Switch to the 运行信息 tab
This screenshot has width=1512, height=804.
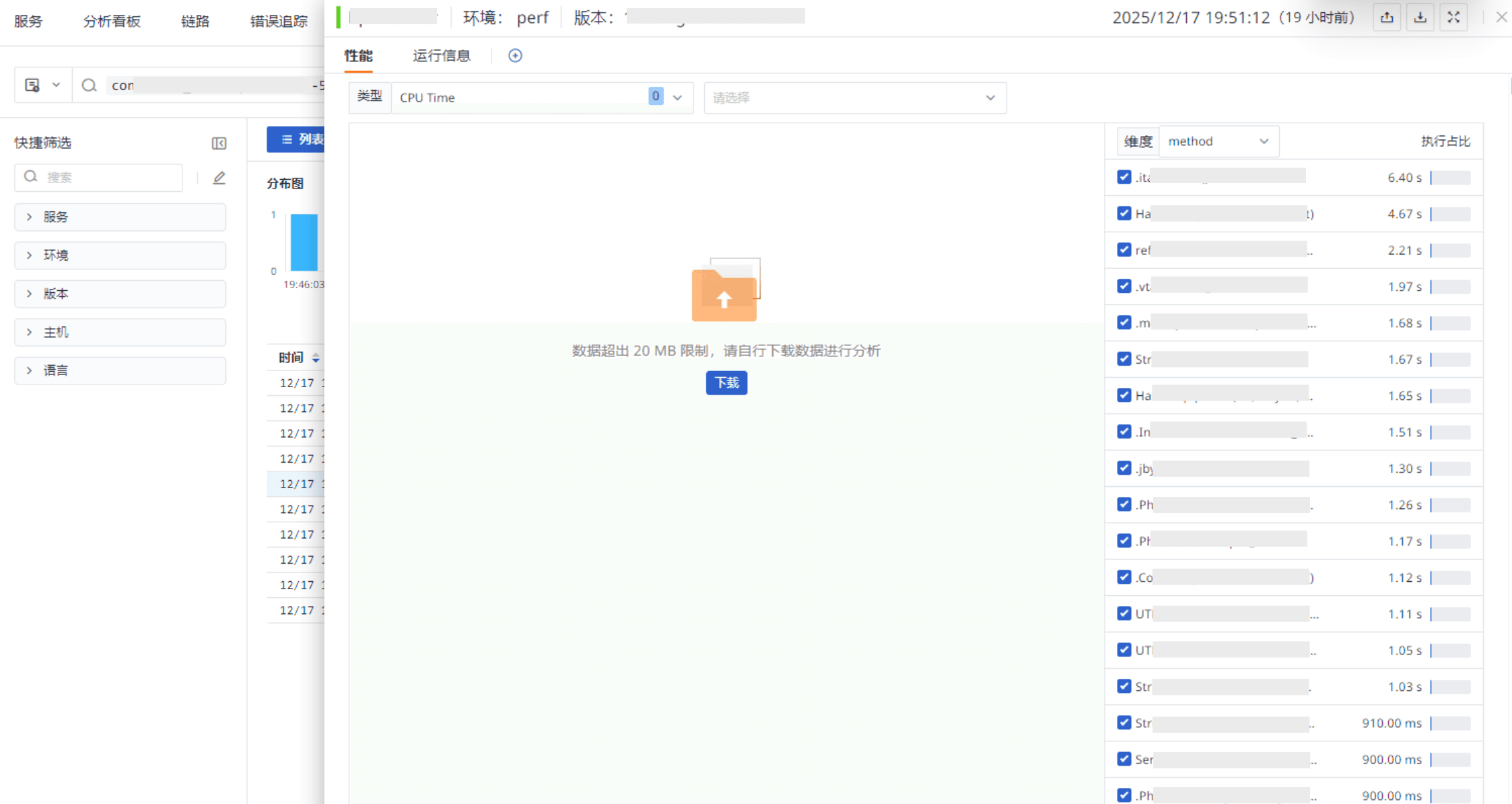[442, 56]
